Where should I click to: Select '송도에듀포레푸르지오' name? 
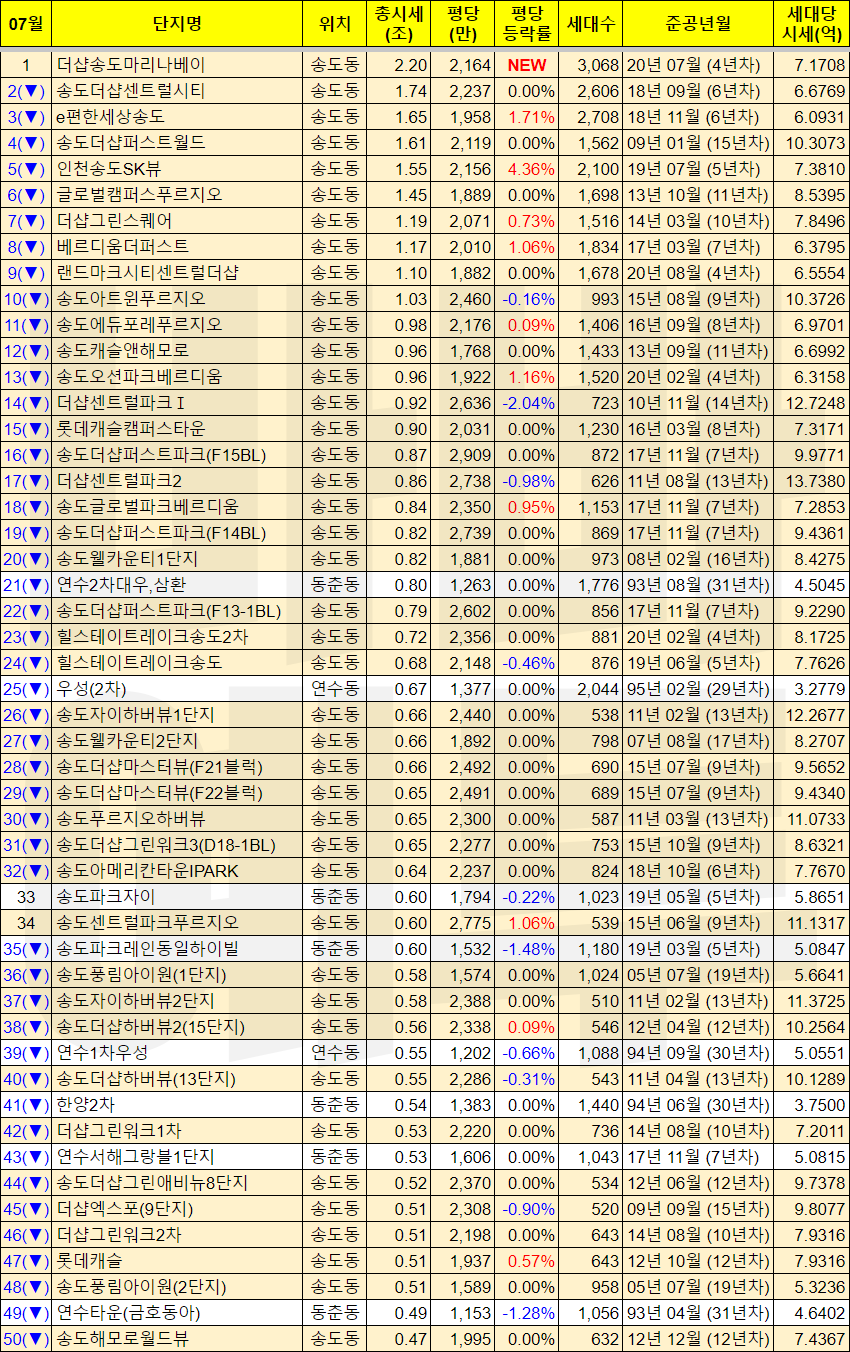click(x=140, y=325)
